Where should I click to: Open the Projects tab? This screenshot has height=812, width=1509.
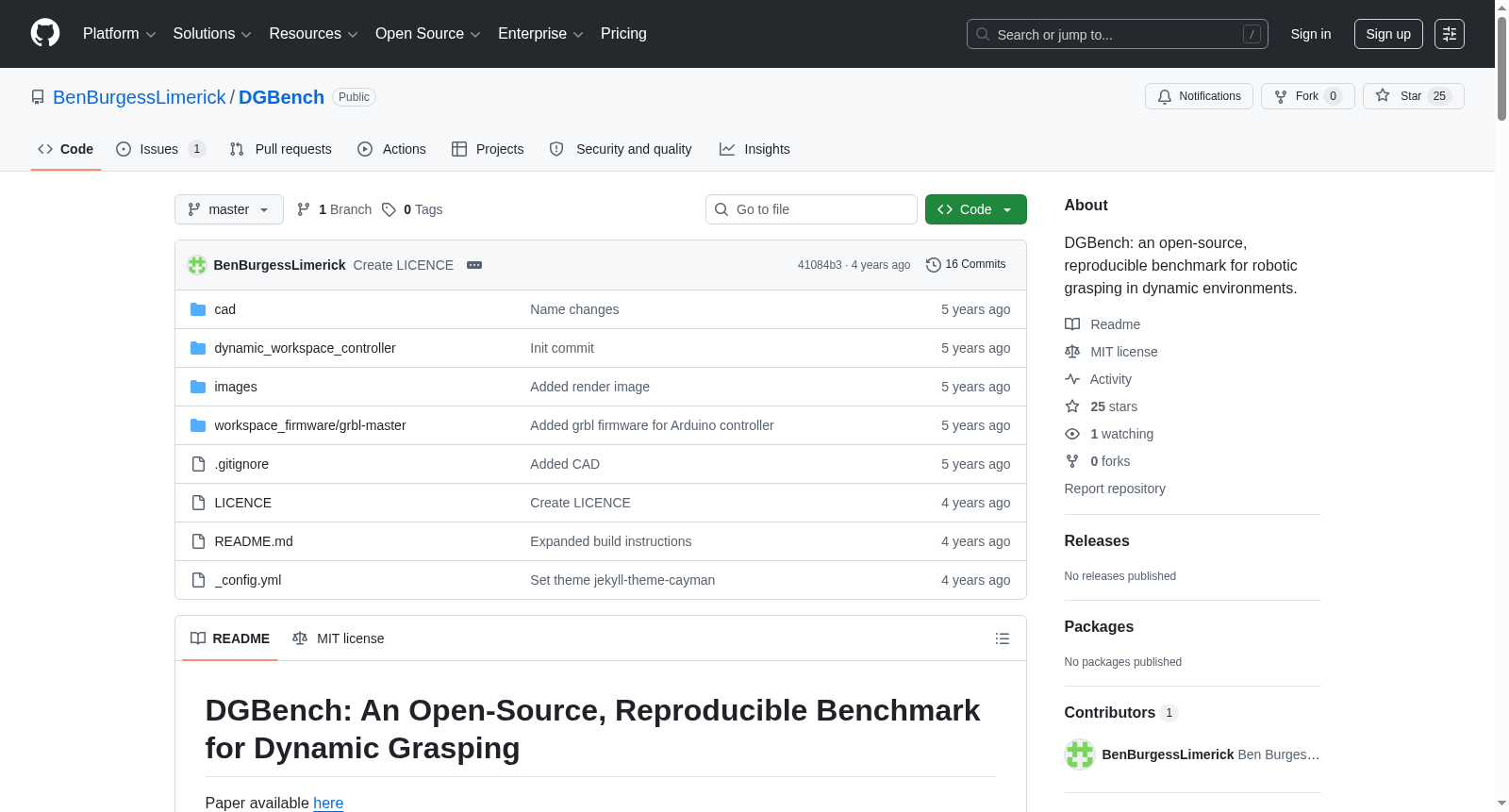pos(488,149)
